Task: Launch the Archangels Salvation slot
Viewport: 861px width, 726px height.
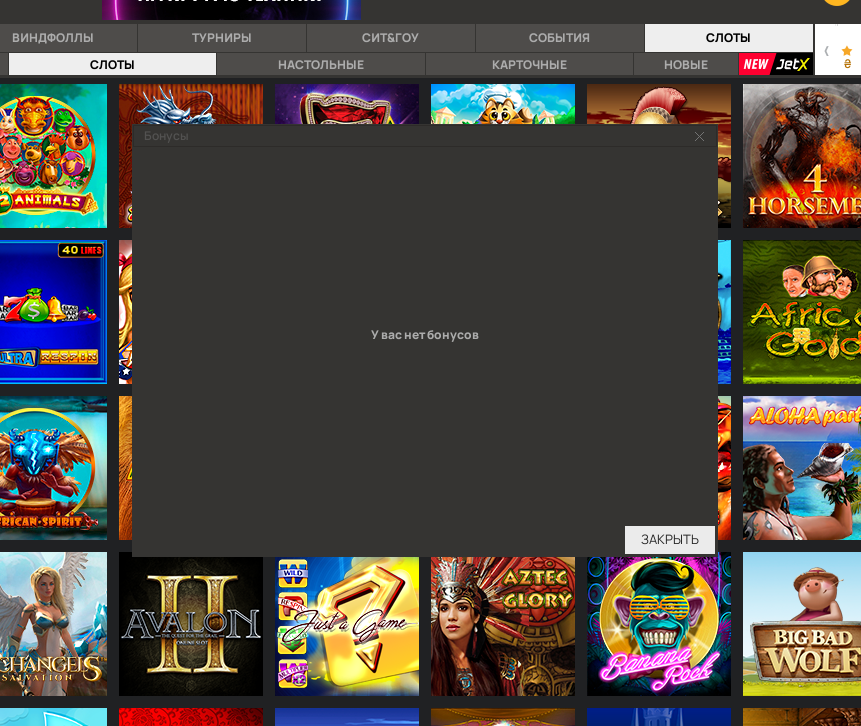Action: (x=53, y=624)
